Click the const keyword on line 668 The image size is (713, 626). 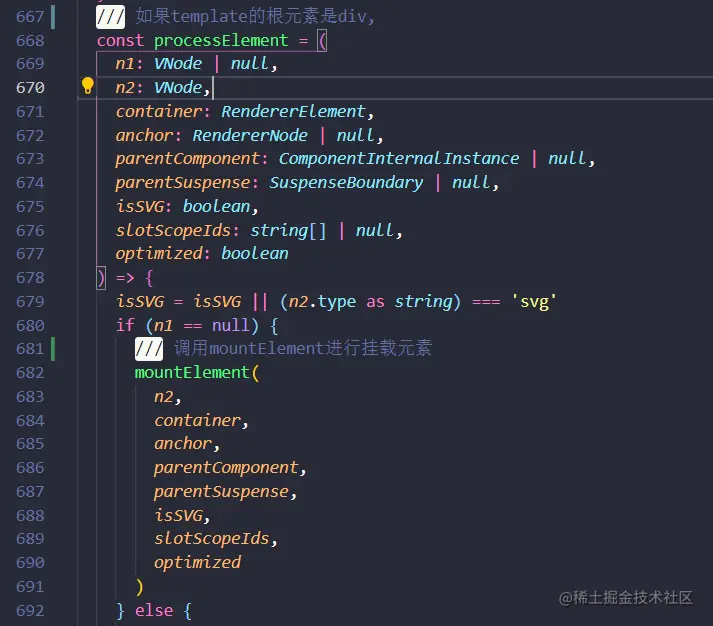(x=120, y=40)
